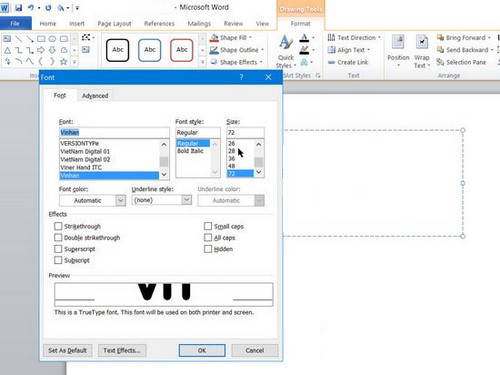The image size is (500, 375).
Task: Enable the Strikethrough checkbox
Action: pos(58,226)
